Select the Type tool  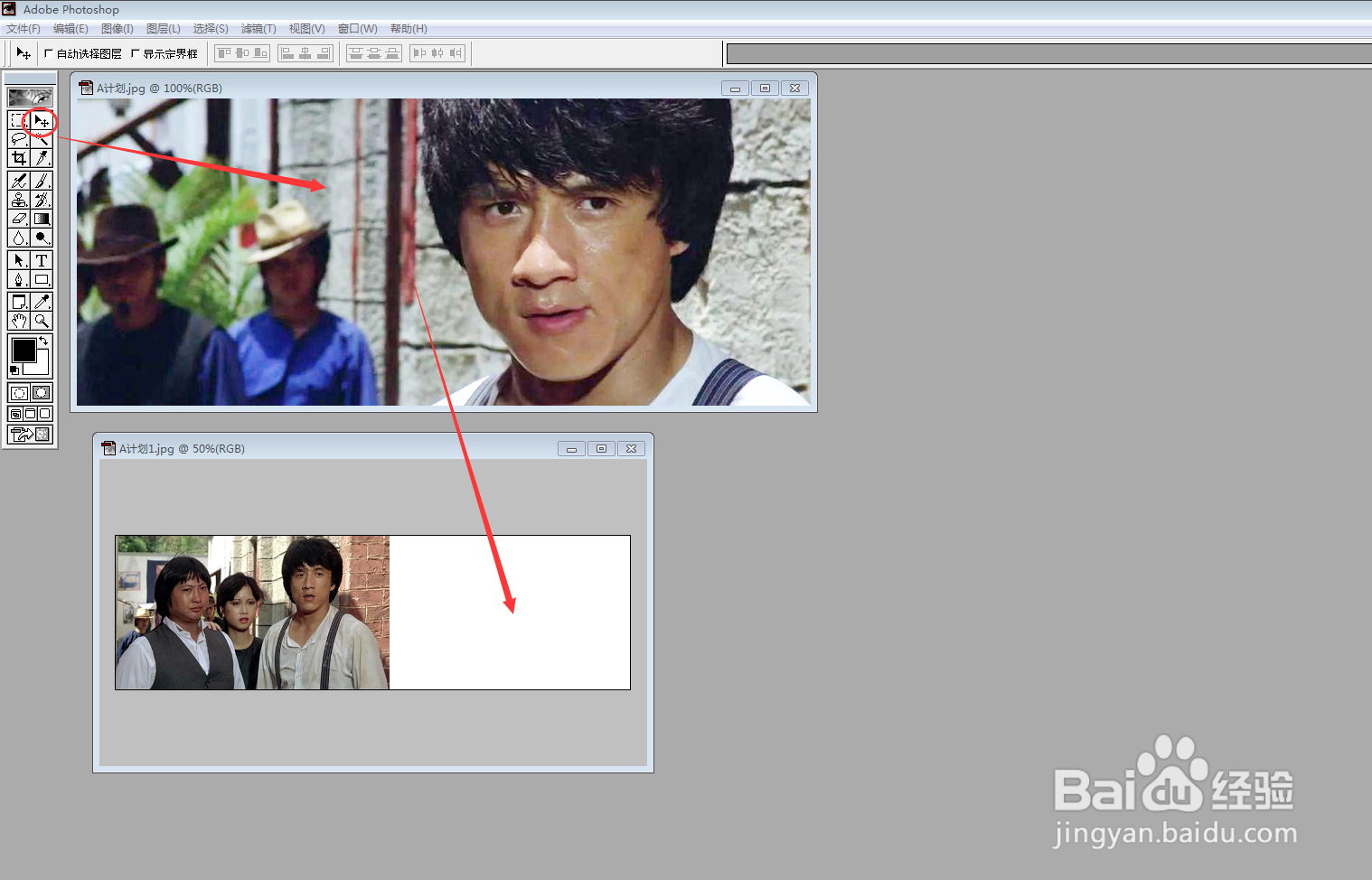42,260
